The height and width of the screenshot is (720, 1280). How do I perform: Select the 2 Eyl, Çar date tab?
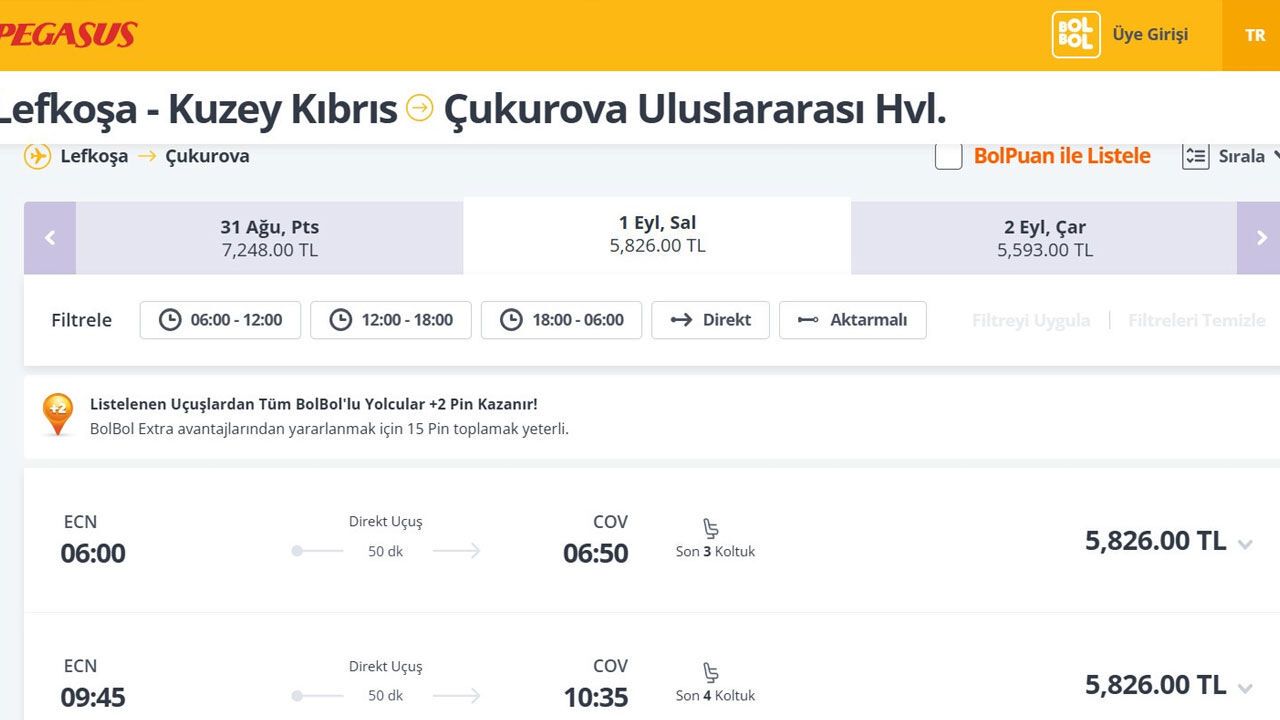coord(1044,238)
